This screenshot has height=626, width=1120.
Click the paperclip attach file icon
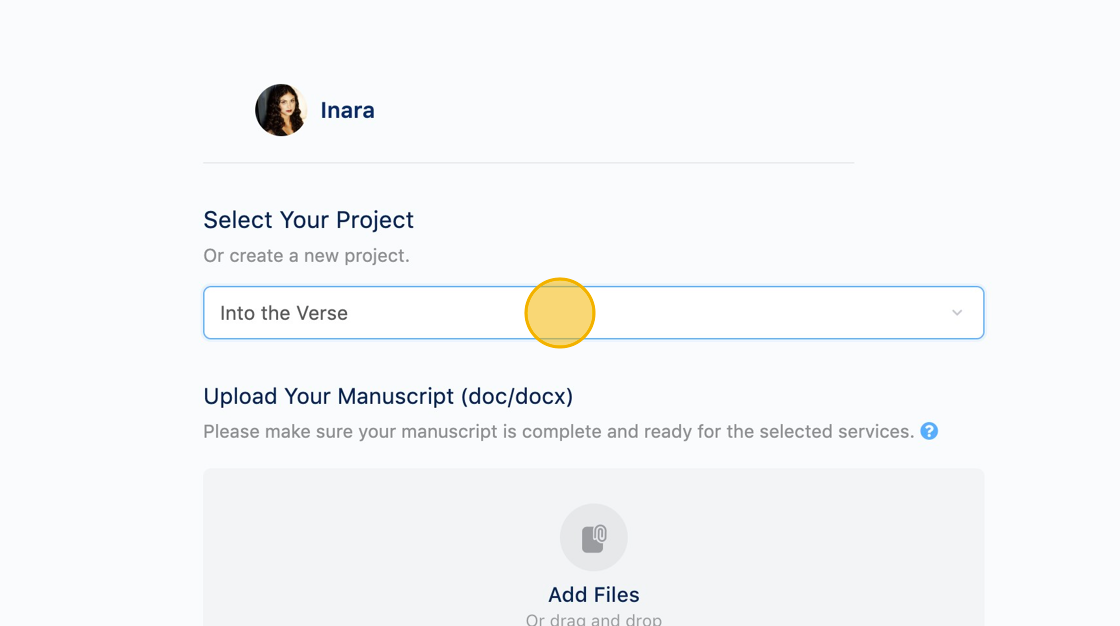pos(594,537)
